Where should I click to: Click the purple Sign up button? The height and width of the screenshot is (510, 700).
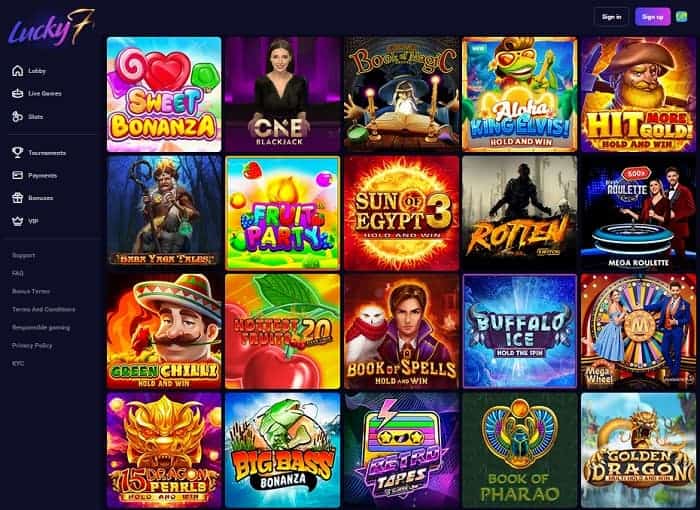pyautogui.click(x=653, y=17)
